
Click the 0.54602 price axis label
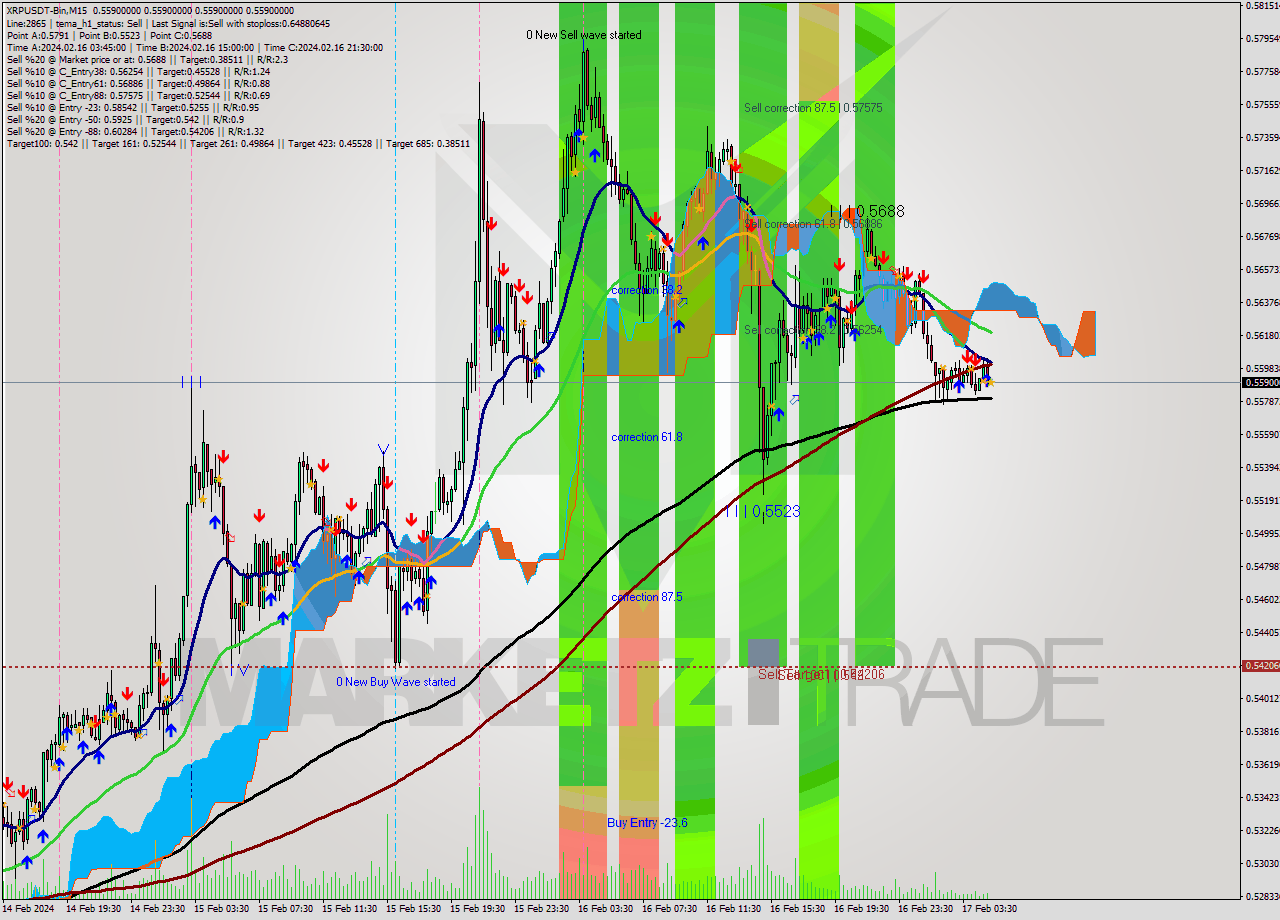point(1263,599)
